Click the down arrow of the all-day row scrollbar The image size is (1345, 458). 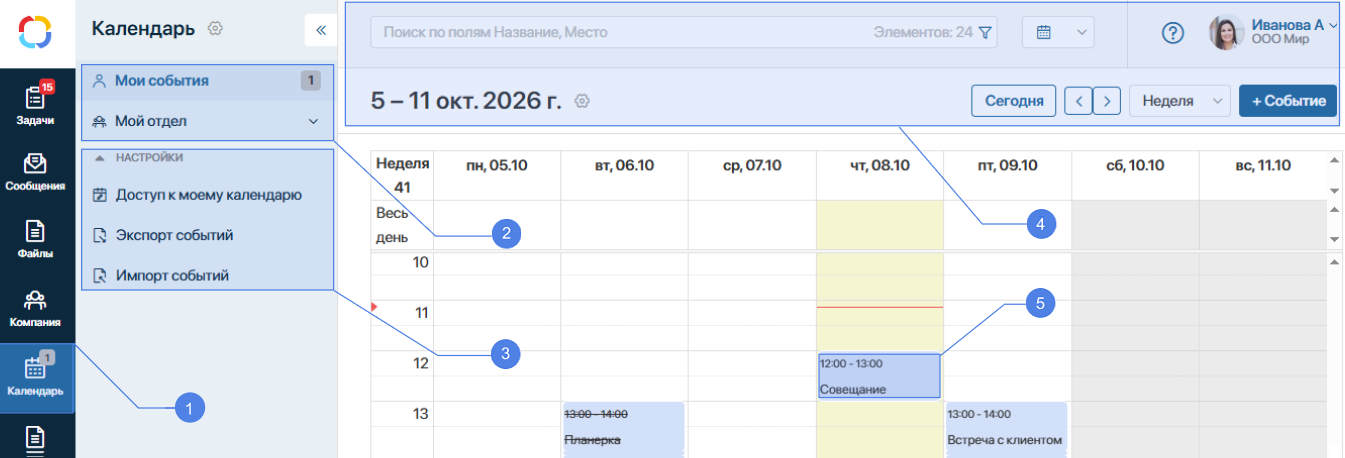[x=1333, y=240]
